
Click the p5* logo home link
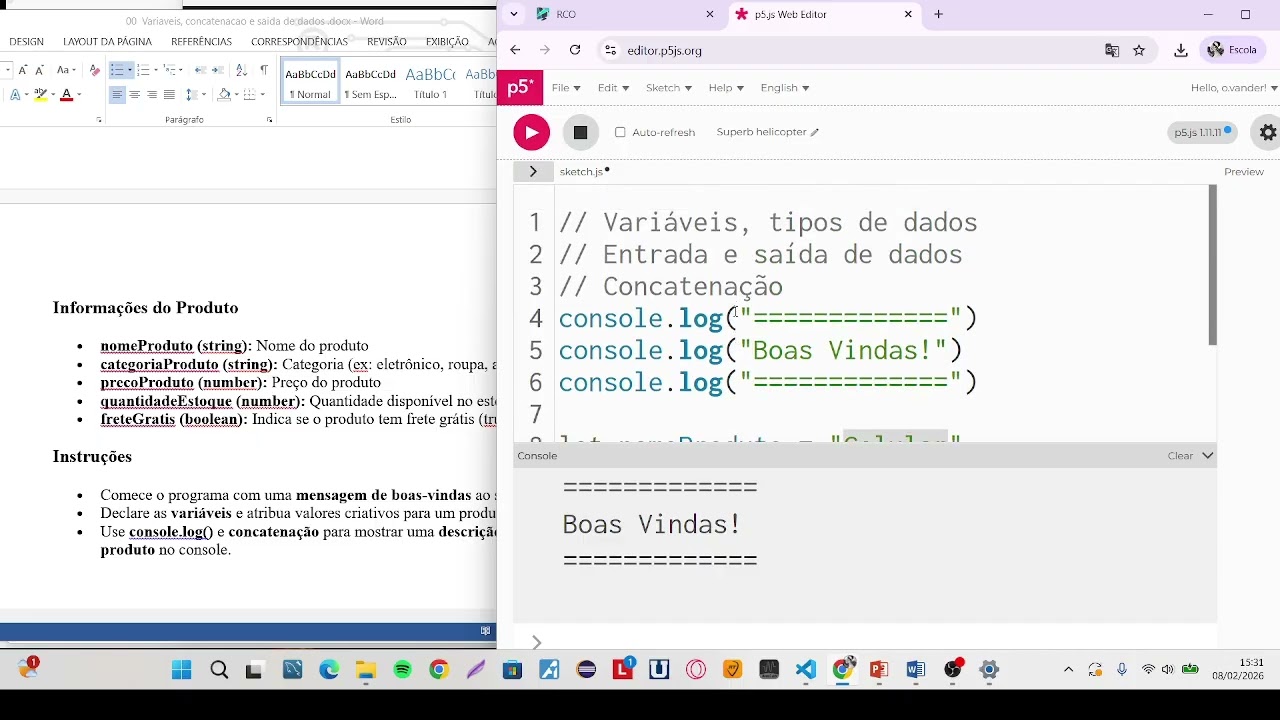pyautogui.click(x=520, y=88)
